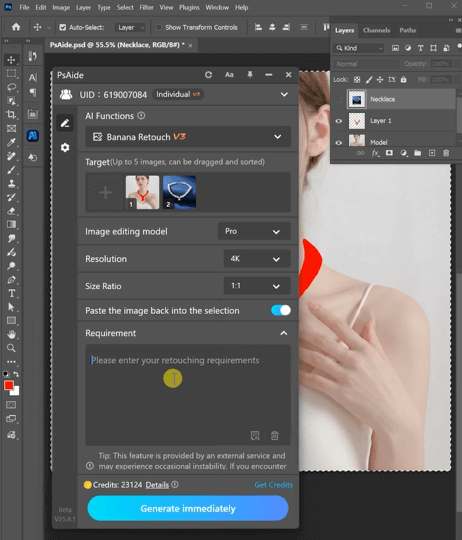Open the Size Ratio 1:1 dropdown

coord(257,286)
